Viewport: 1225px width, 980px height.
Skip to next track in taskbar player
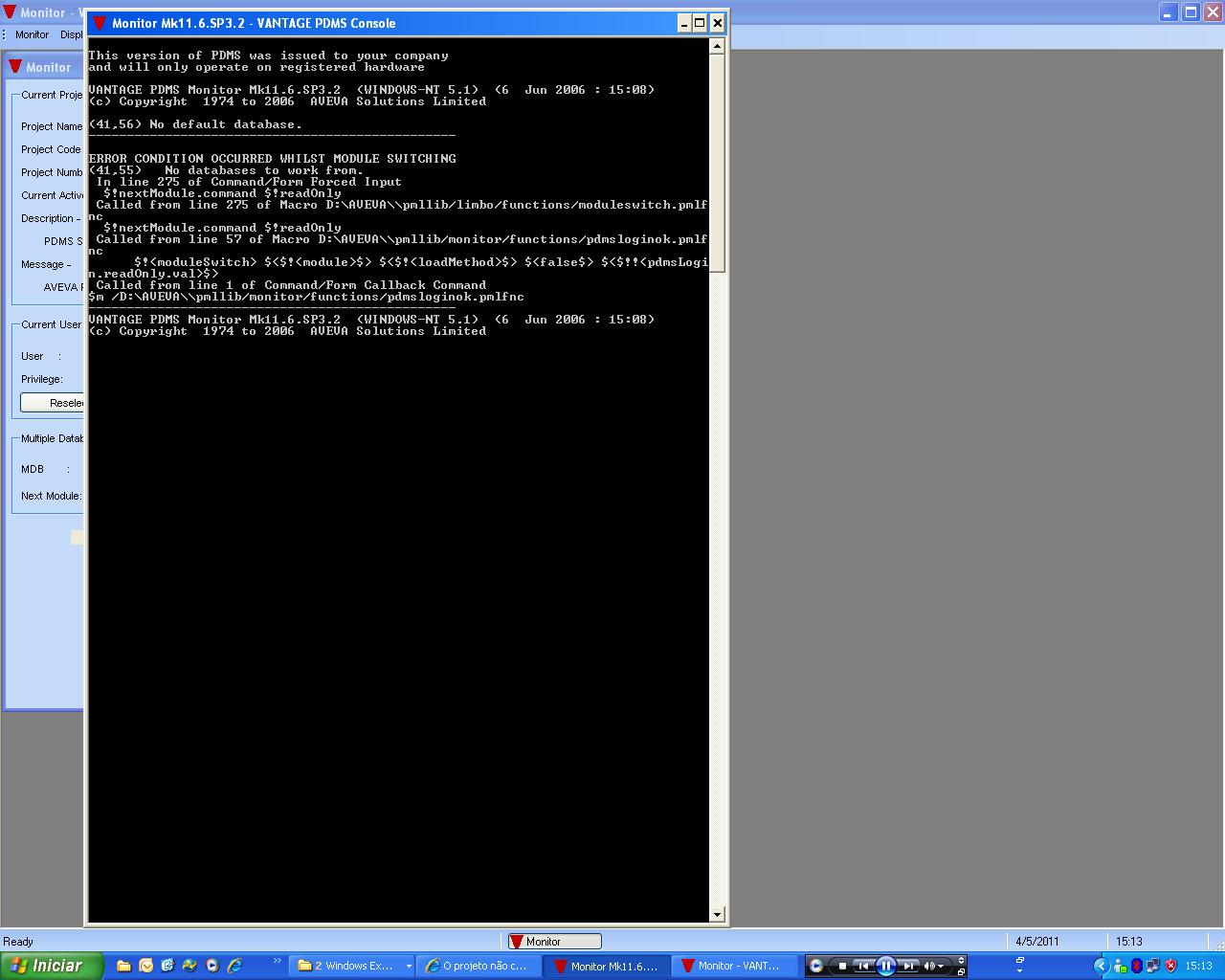(x=908, y=966)
